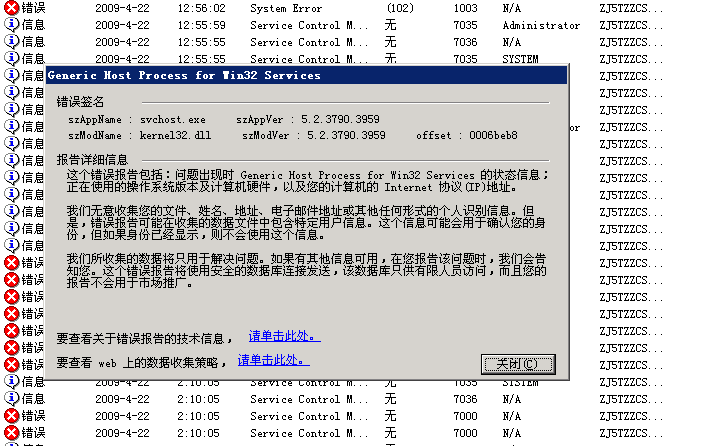Click the info icon of the 12:55:55 SYSTEM row

click(x=11, y=59)
